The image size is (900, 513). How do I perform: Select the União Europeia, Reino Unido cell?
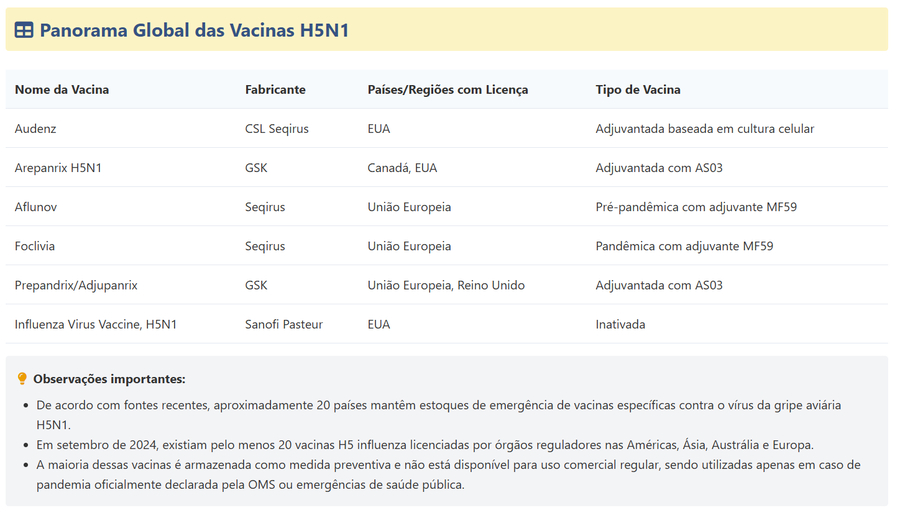[x=446, y=285]
